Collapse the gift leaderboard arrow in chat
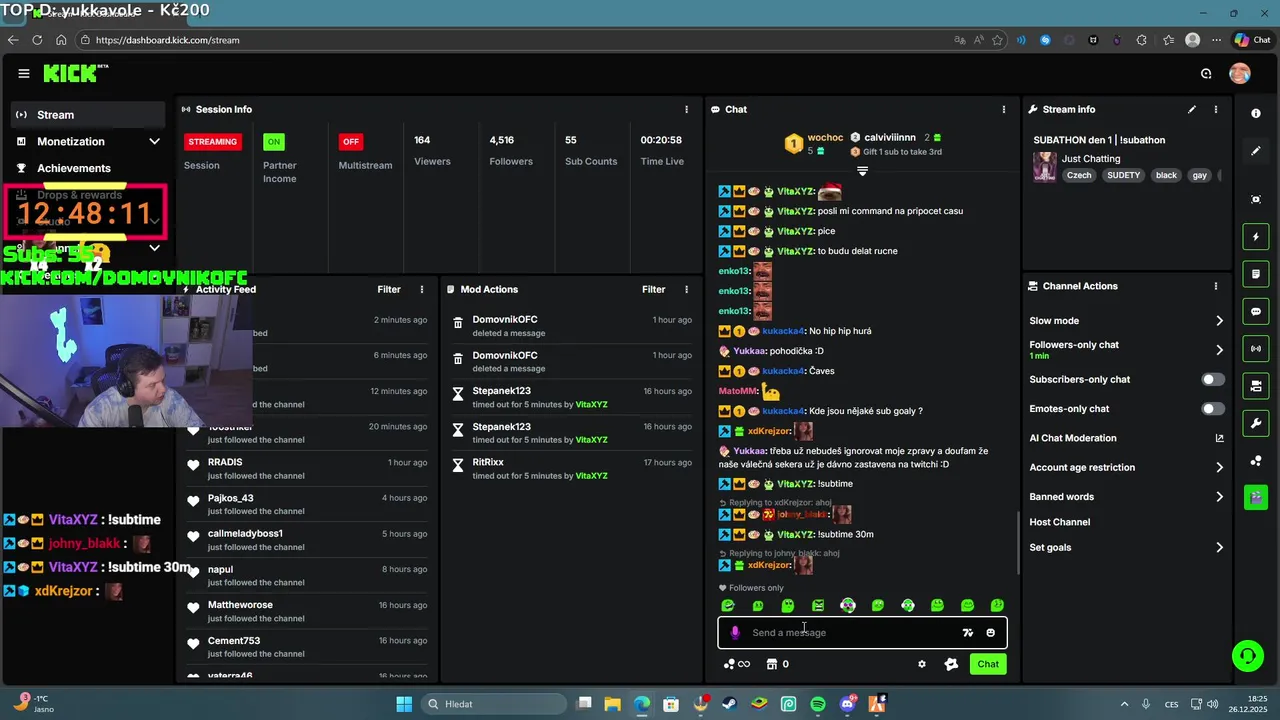Screen dimensions: 1280x720 click(x=862, y=171)
